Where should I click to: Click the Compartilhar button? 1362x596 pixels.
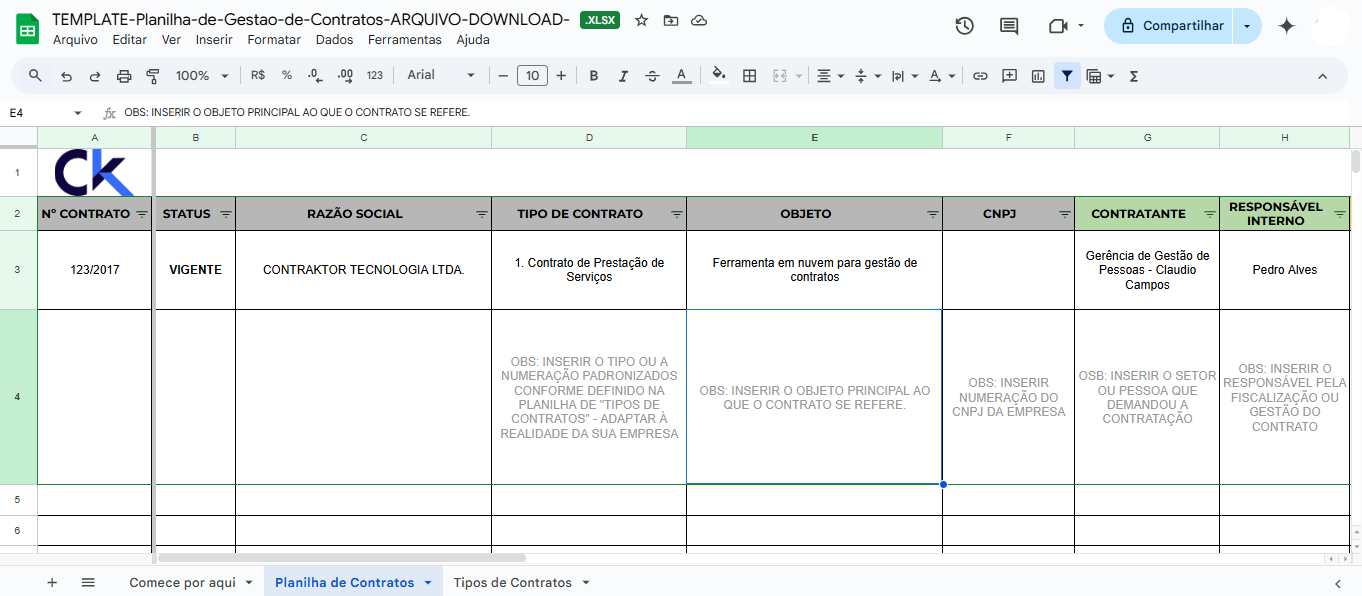point(1170,26)
